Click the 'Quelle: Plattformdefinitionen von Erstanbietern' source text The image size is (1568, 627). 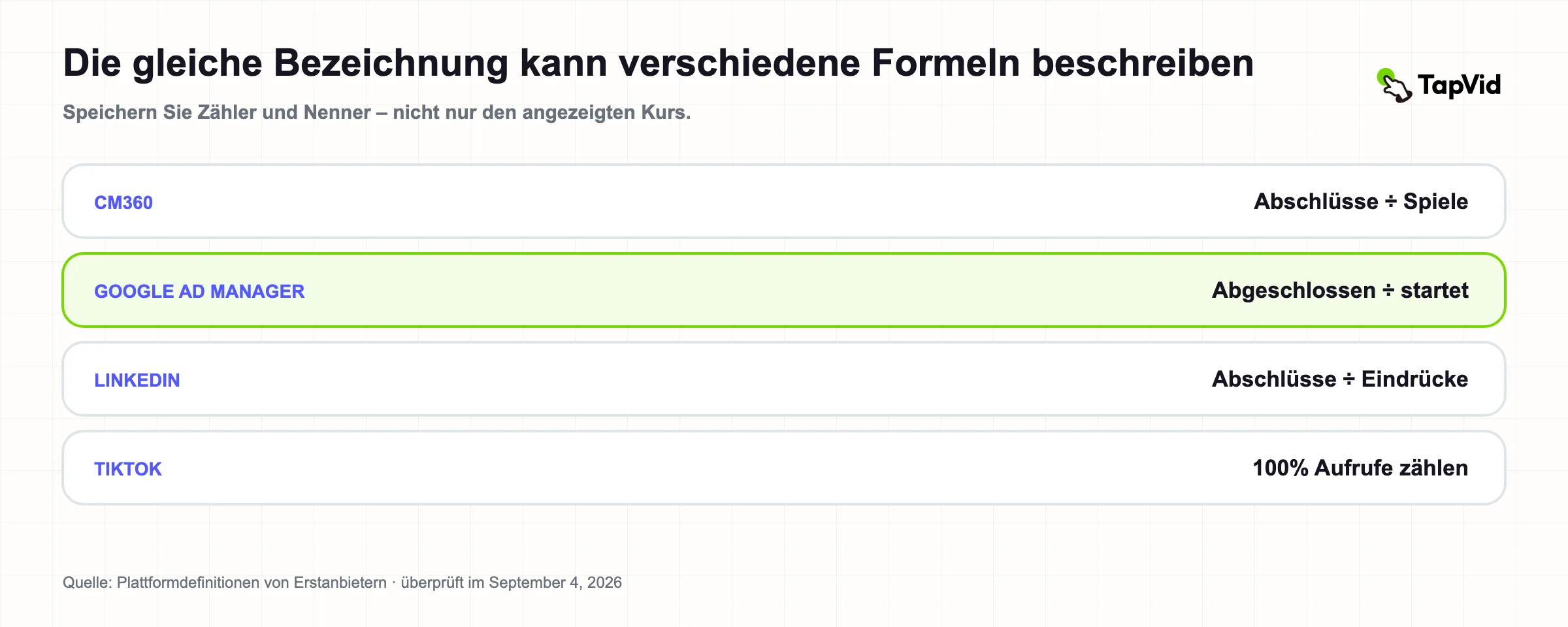tap(225, 583)
